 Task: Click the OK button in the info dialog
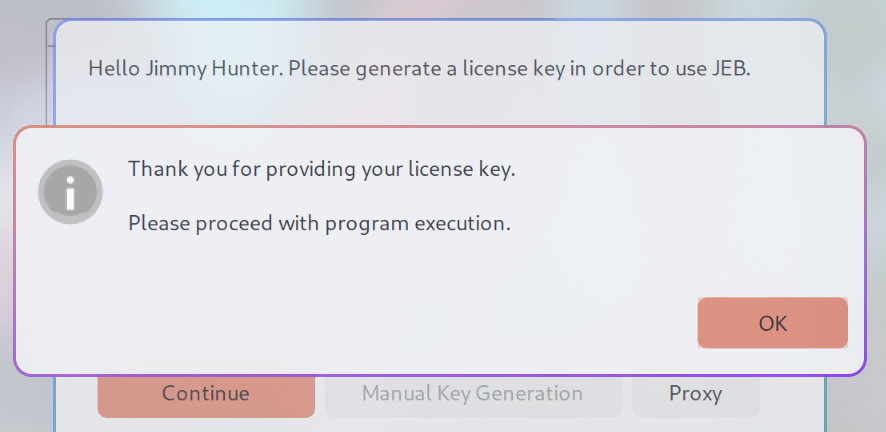772,323
